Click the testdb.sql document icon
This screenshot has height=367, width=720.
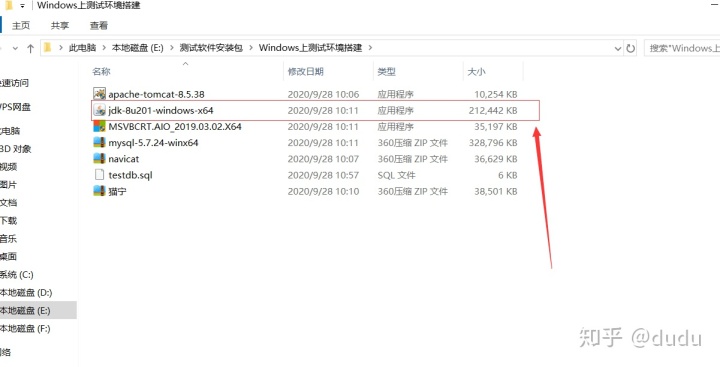pos(100,175)
